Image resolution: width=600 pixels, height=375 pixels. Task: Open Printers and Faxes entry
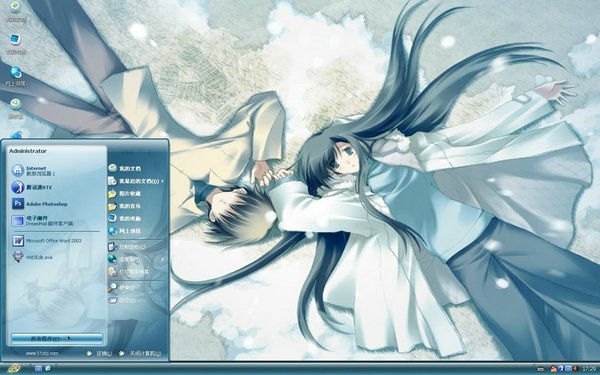(x=129, y=272)
